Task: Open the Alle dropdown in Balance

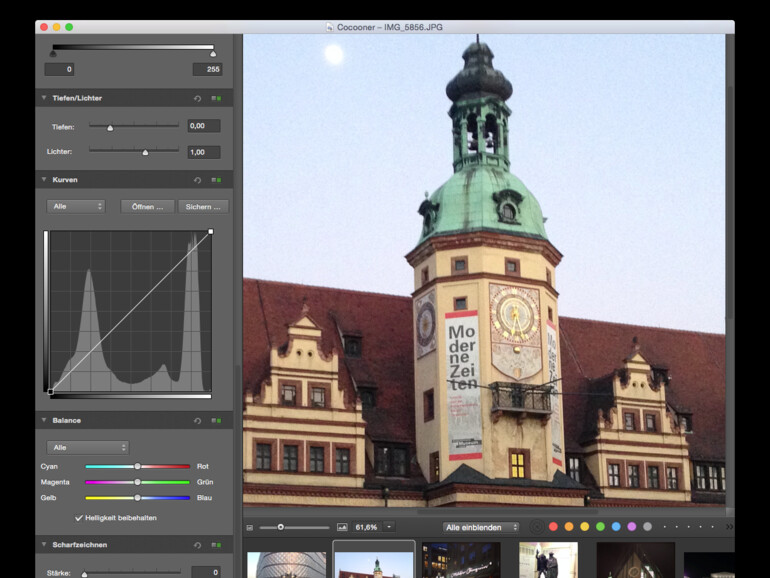Action: [88, 447]
